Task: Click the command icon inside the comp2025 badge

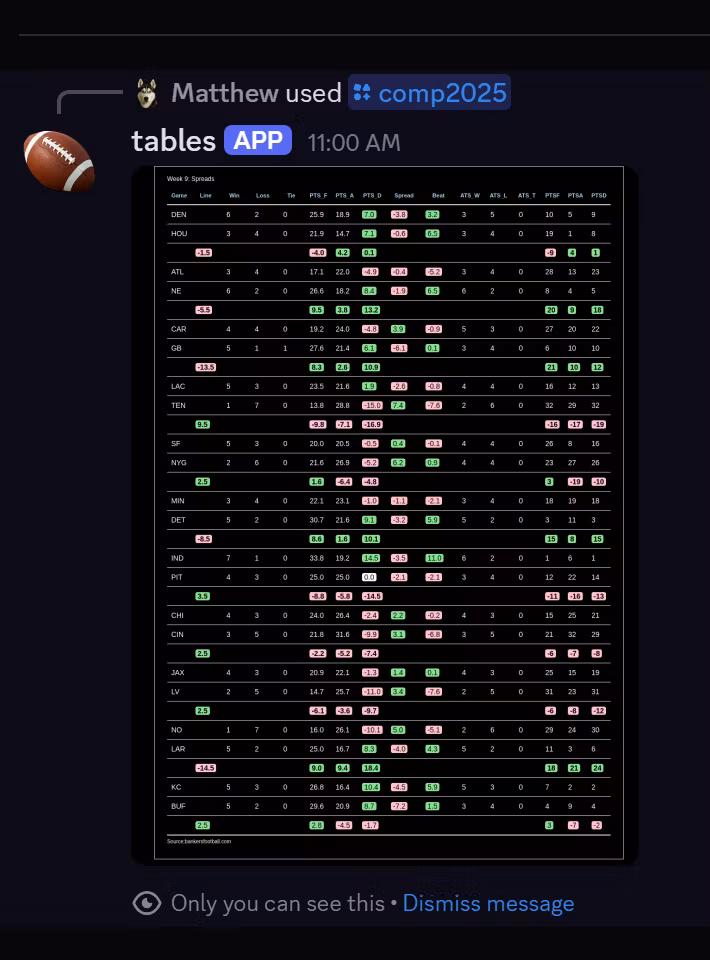Action: tap(364, 92)
